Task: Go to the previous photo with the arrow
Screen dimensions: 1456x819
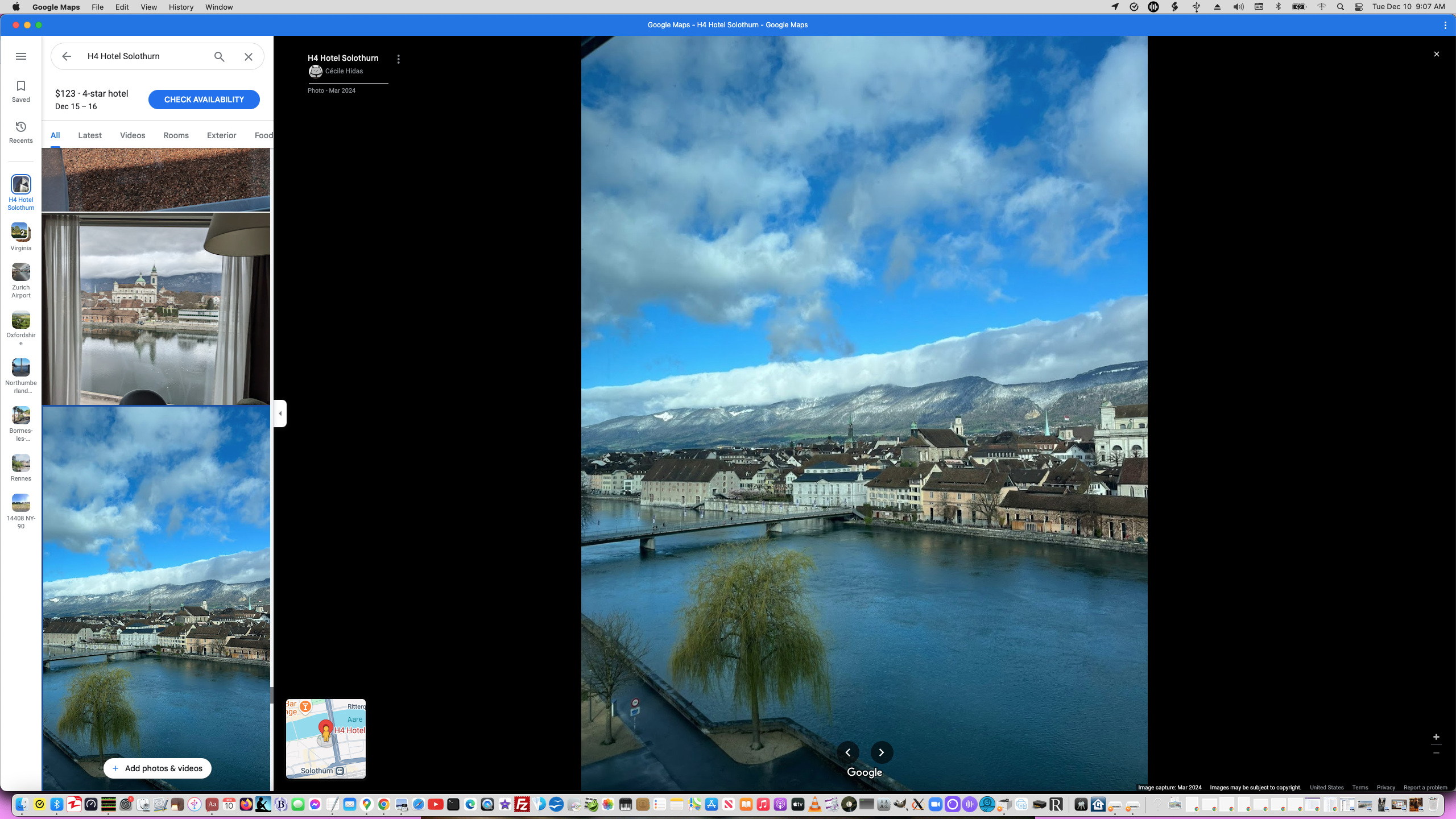Action: pyautogui.click(x=848, y=752)
